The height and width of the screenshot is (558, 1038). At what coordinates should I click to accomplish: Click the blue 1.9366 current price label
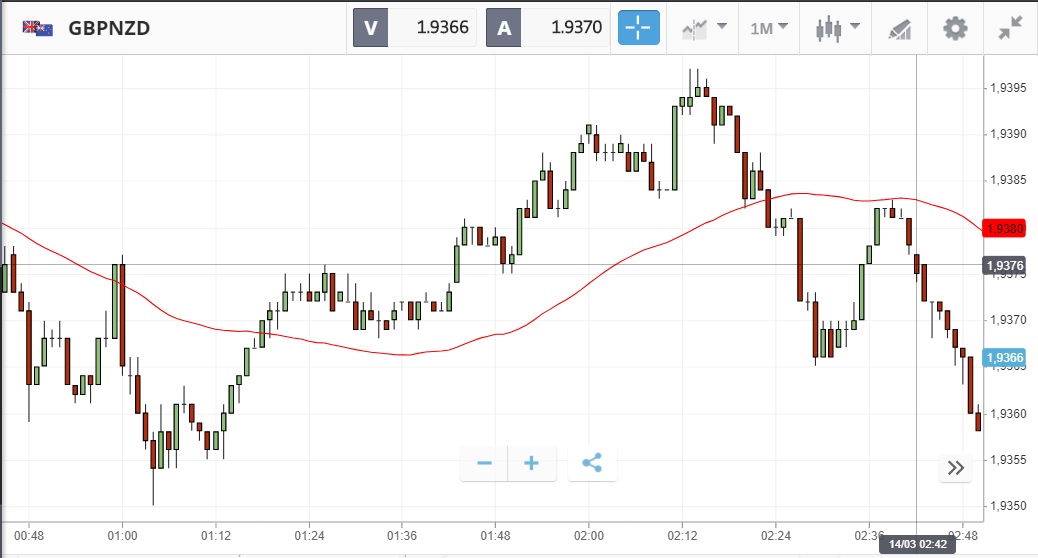(x=1005, y=358)
